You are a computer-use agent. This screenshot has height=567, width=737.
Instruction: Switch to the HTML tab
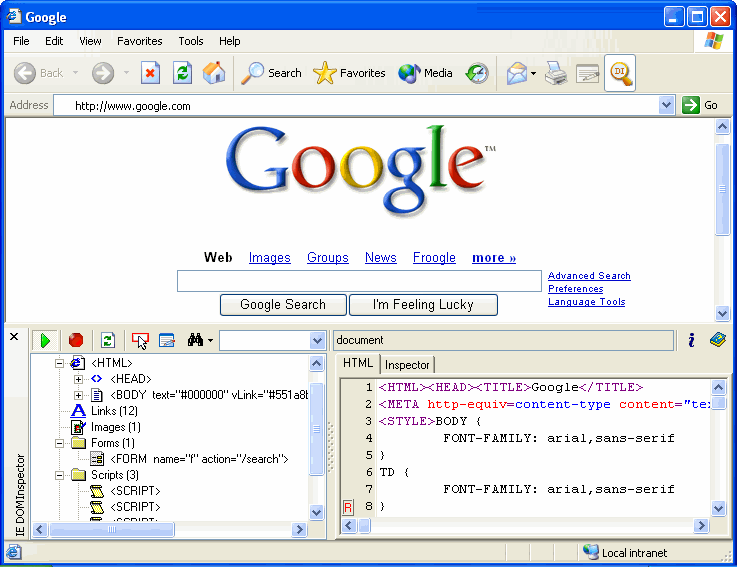coord(358,363)
